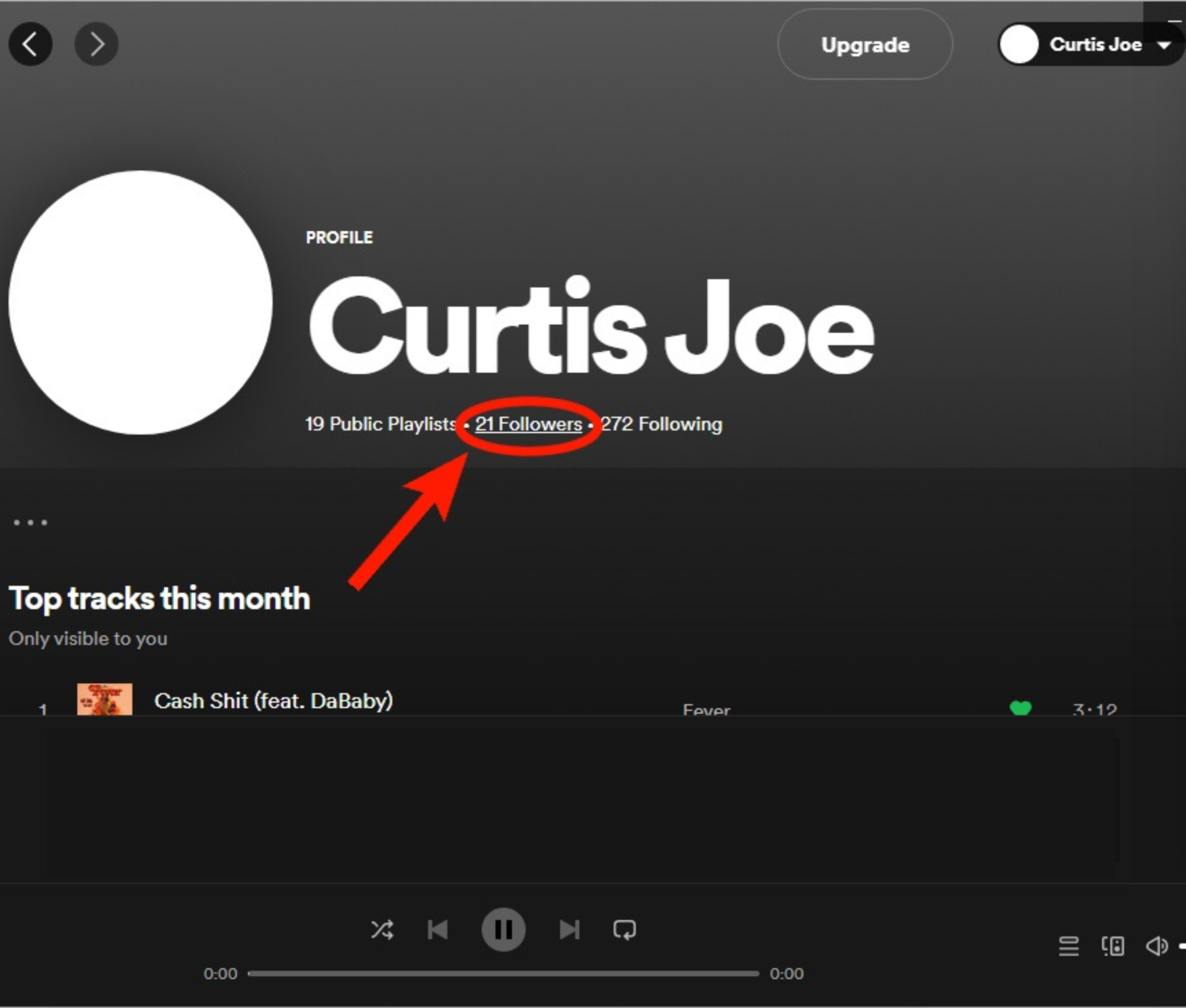The image size is (1186, 1008).
Task: Open the three-dots profile options menu
Action: click(30, 523)
